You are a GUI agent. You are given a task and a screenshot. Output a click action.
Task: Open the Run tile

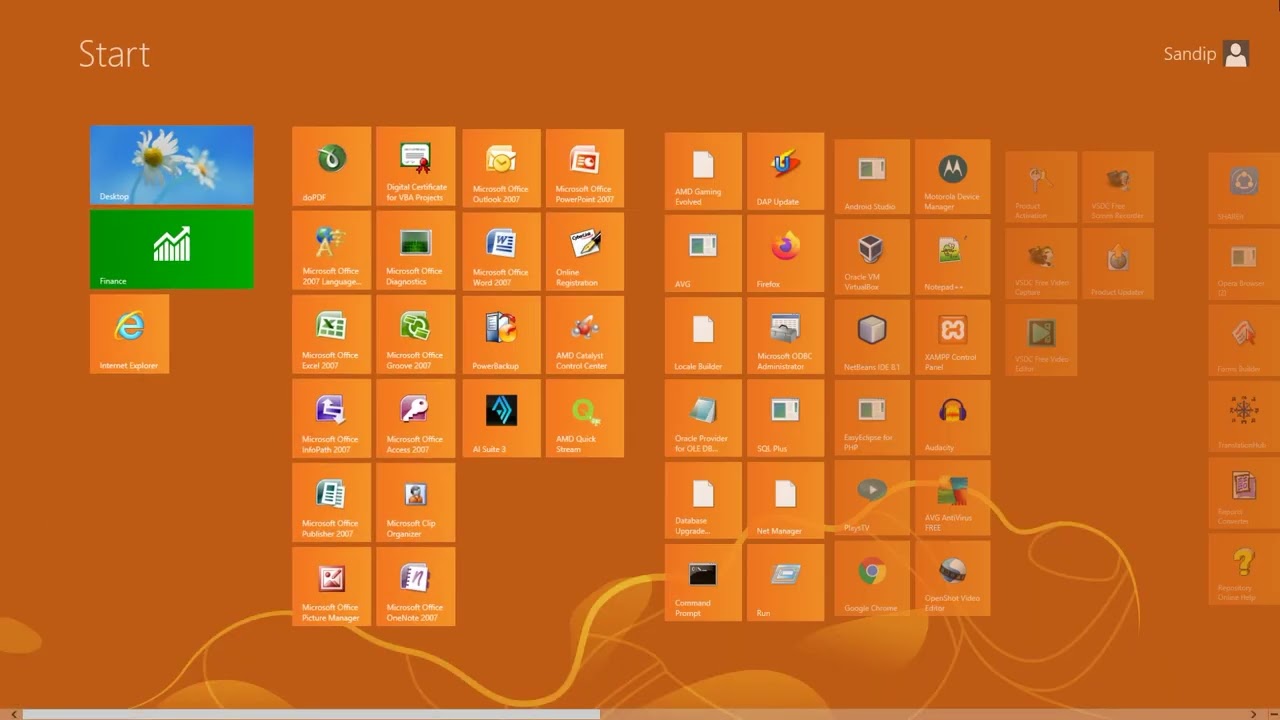pyautogui.click(x=786, y=582)
